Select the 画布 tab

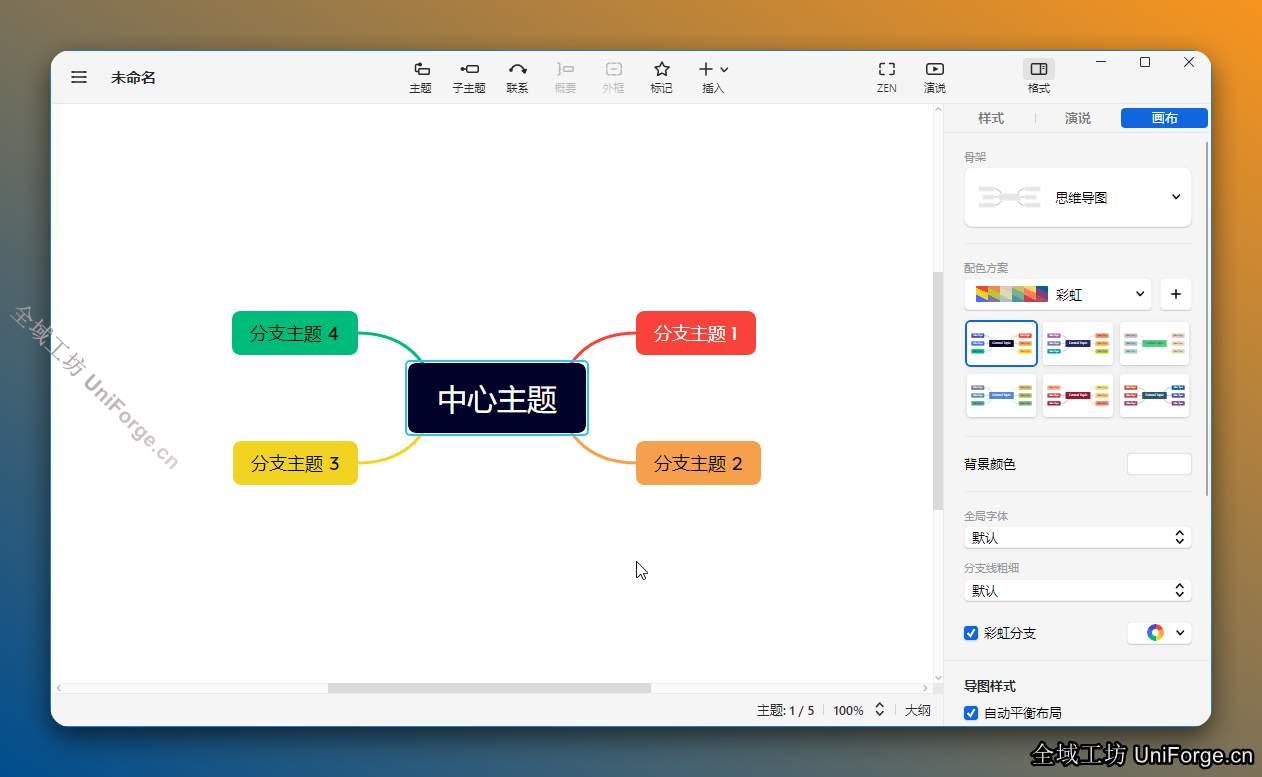click(x=1164, y=118)
